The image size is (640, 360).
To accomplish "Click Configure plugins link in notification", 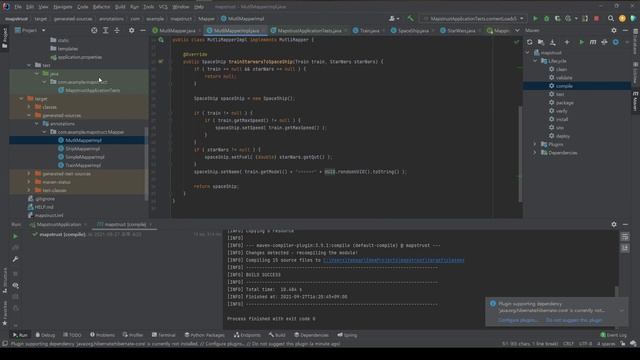I will point(518,320).
